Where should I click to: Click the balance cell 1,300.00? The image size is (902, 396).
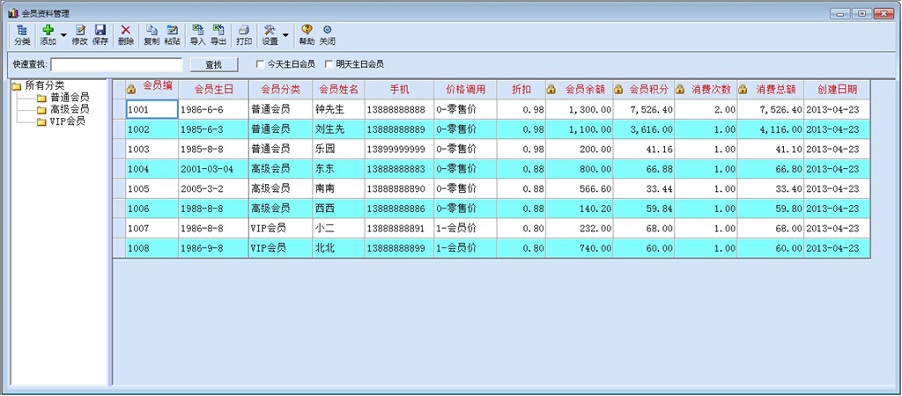(579, 109)
